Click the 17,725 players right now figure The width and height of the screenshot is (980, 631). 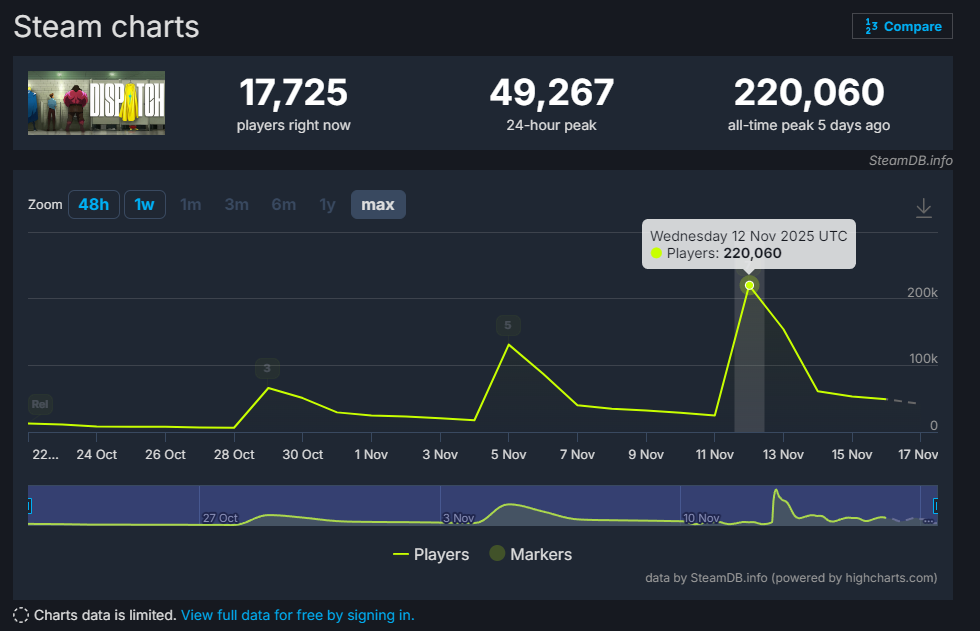tap(293, 93)
